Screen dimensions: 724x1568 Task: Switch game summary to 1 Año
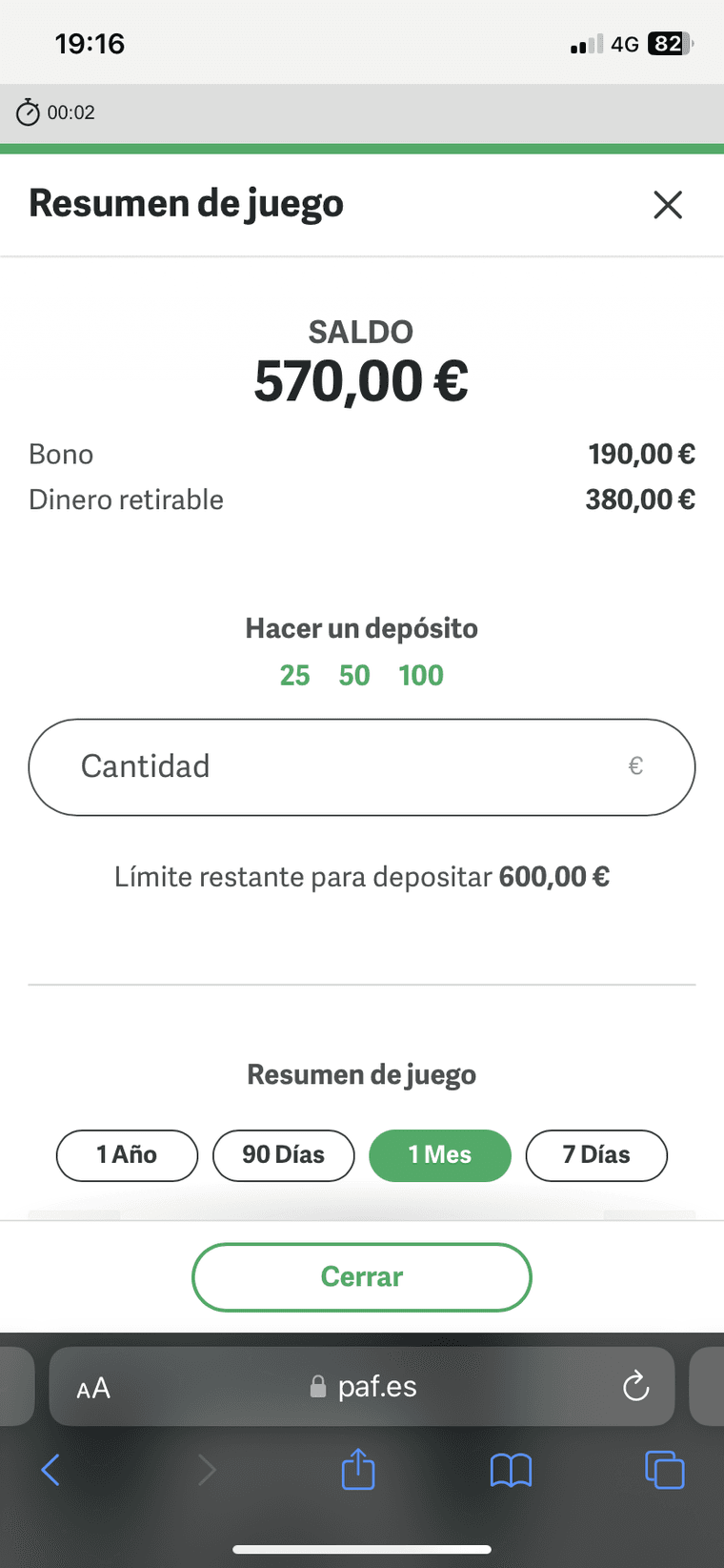click(127, 1155)
